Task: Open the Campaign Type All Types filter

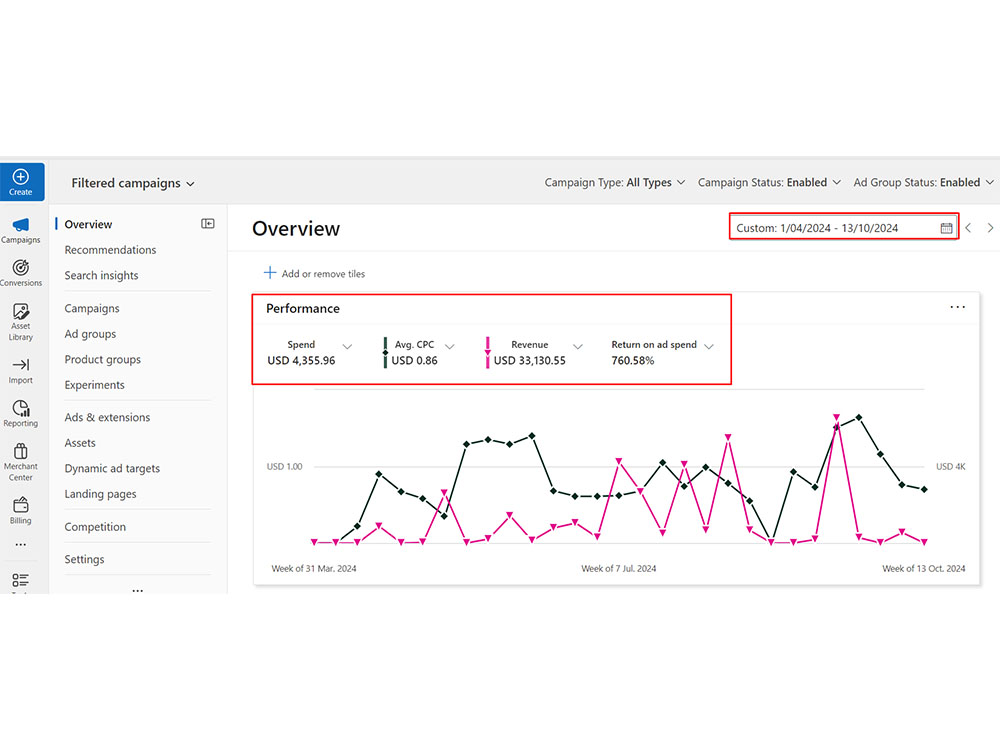Action: (615, 182)
